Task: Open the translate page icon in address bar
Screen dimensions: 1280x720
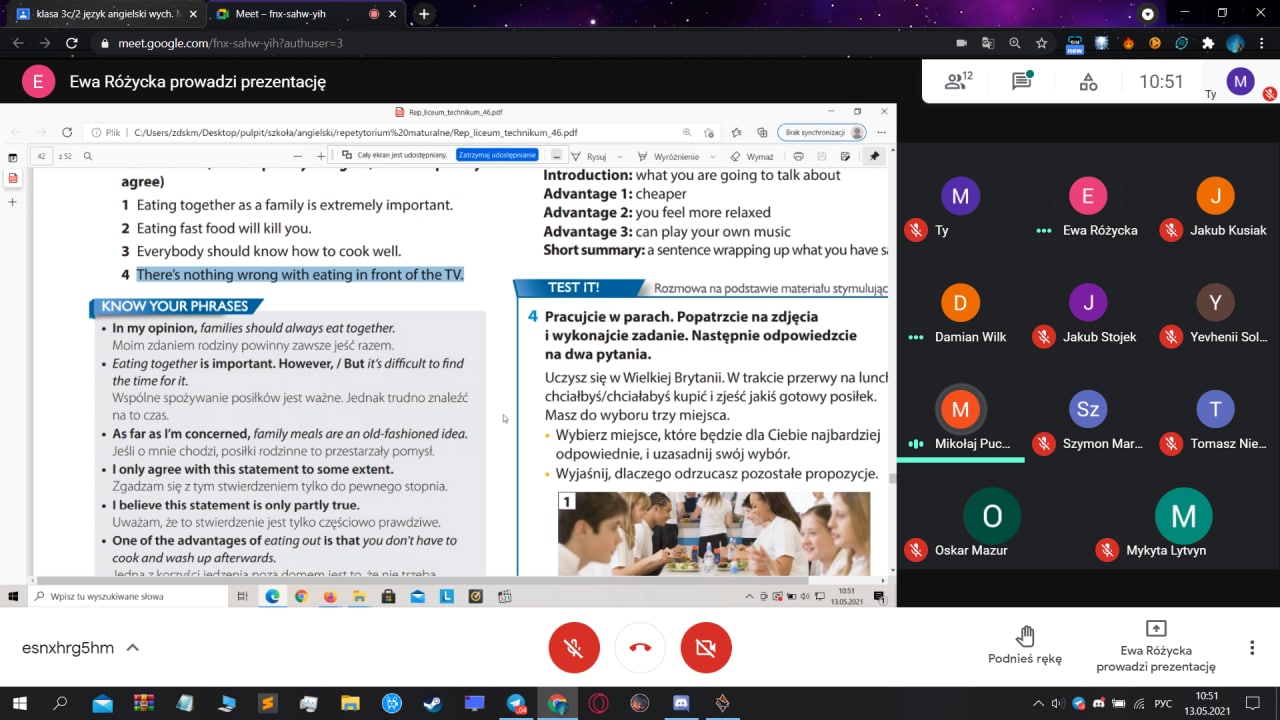Action: click(988, 43)
